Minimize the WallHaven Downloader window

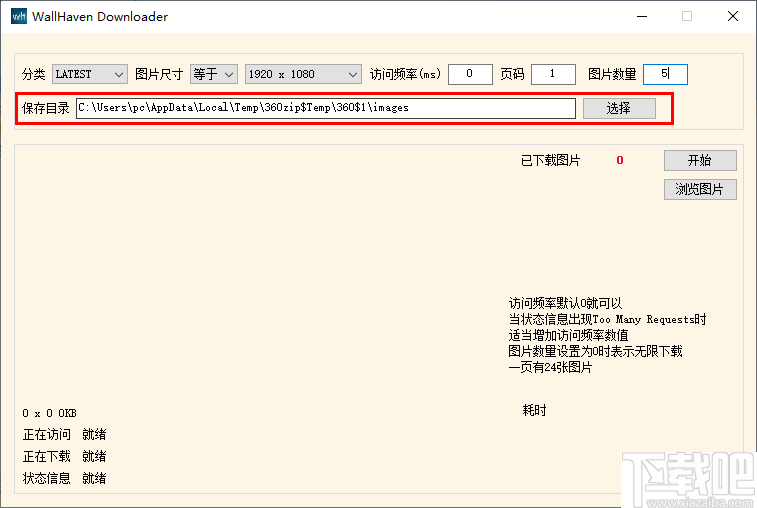click(x=642, y=16)
